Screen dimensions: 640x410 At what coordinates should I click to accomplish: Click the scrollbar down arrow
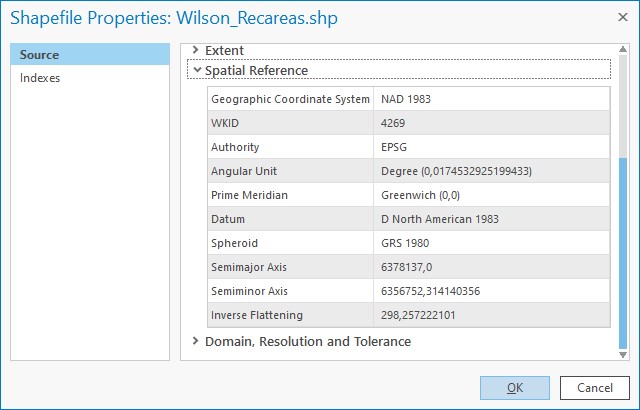click(x=623, y=353)
